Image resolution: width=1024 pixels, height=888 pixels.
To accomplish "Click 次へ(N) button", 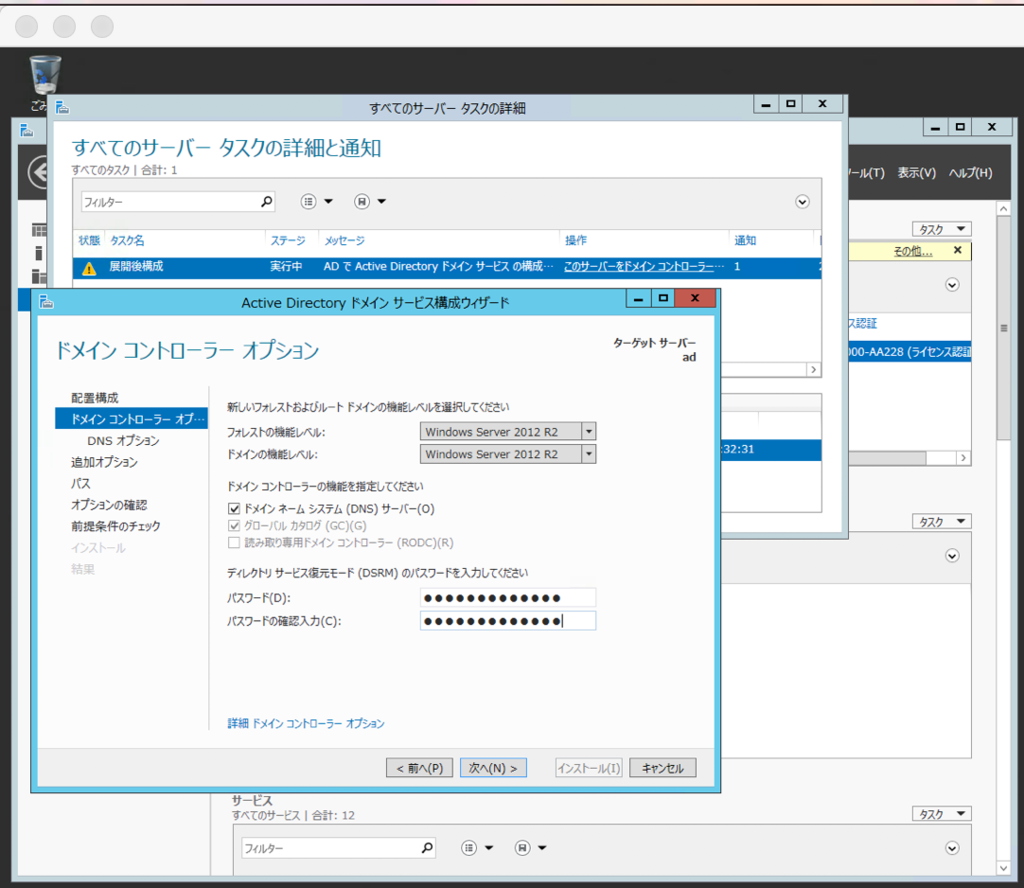I will [493, 768].
